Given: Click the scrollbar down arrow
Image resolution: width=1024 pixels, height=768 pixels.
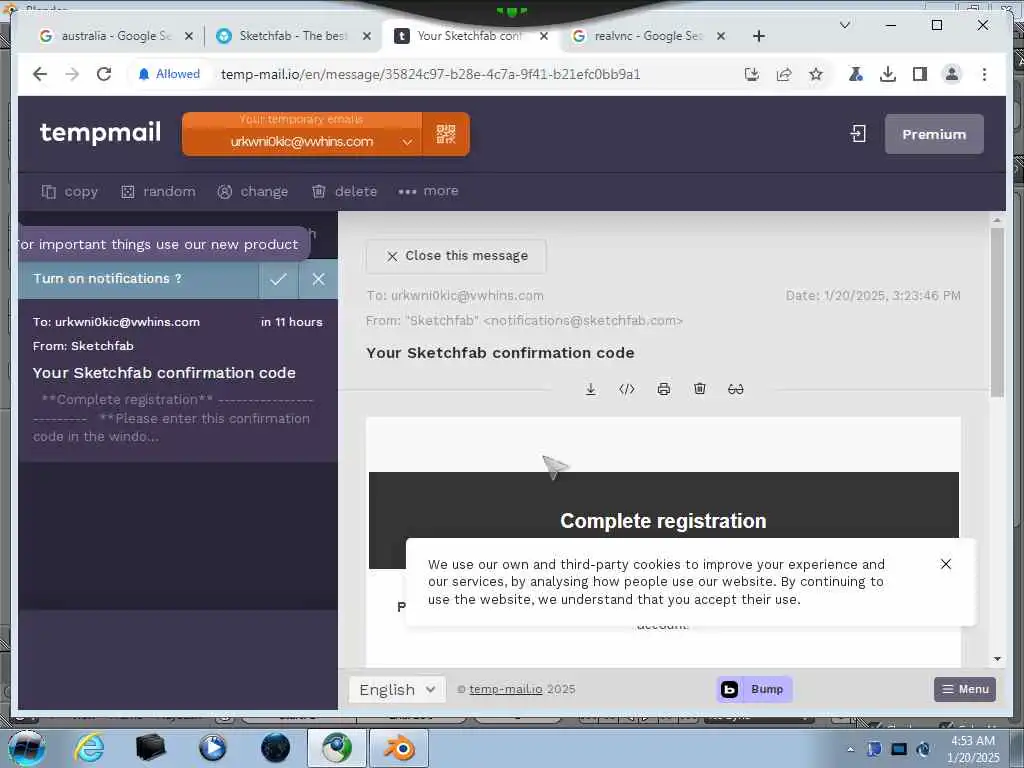Looking at the screenshot, I should (x=997, y=658).
